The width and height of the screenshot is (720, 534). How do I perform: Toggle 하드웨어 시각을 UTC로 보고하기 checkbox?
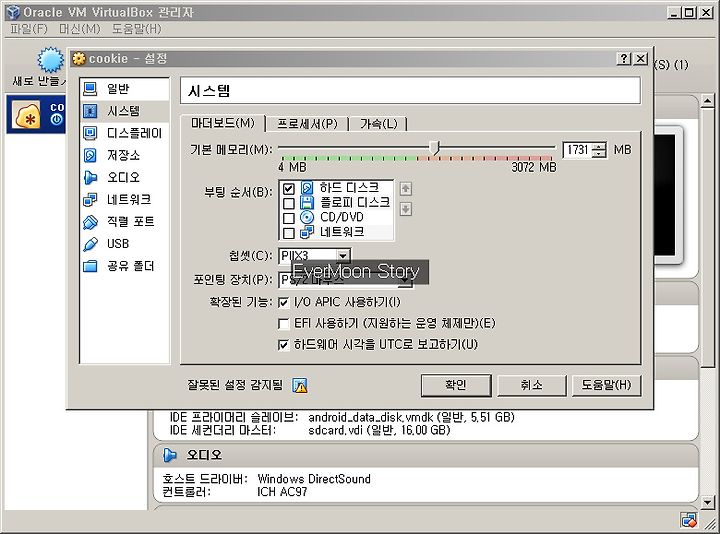click(x=283, y=344)
